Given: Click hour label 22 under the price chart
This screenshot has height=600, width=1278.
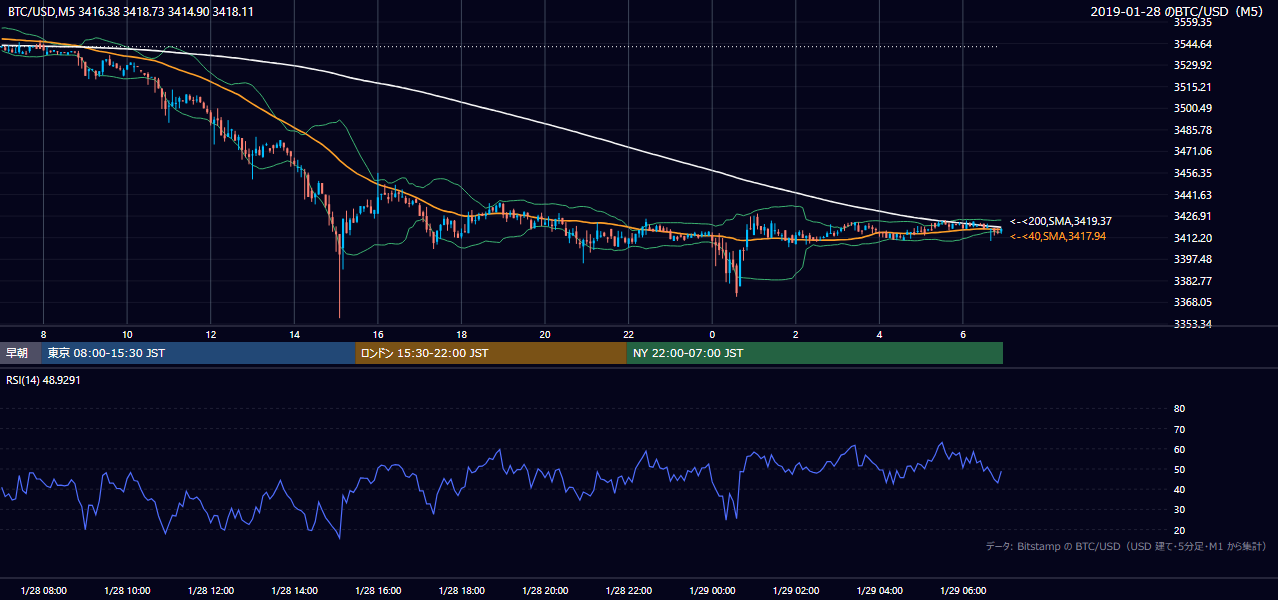Looking at the screenshot, I should 628,334.
